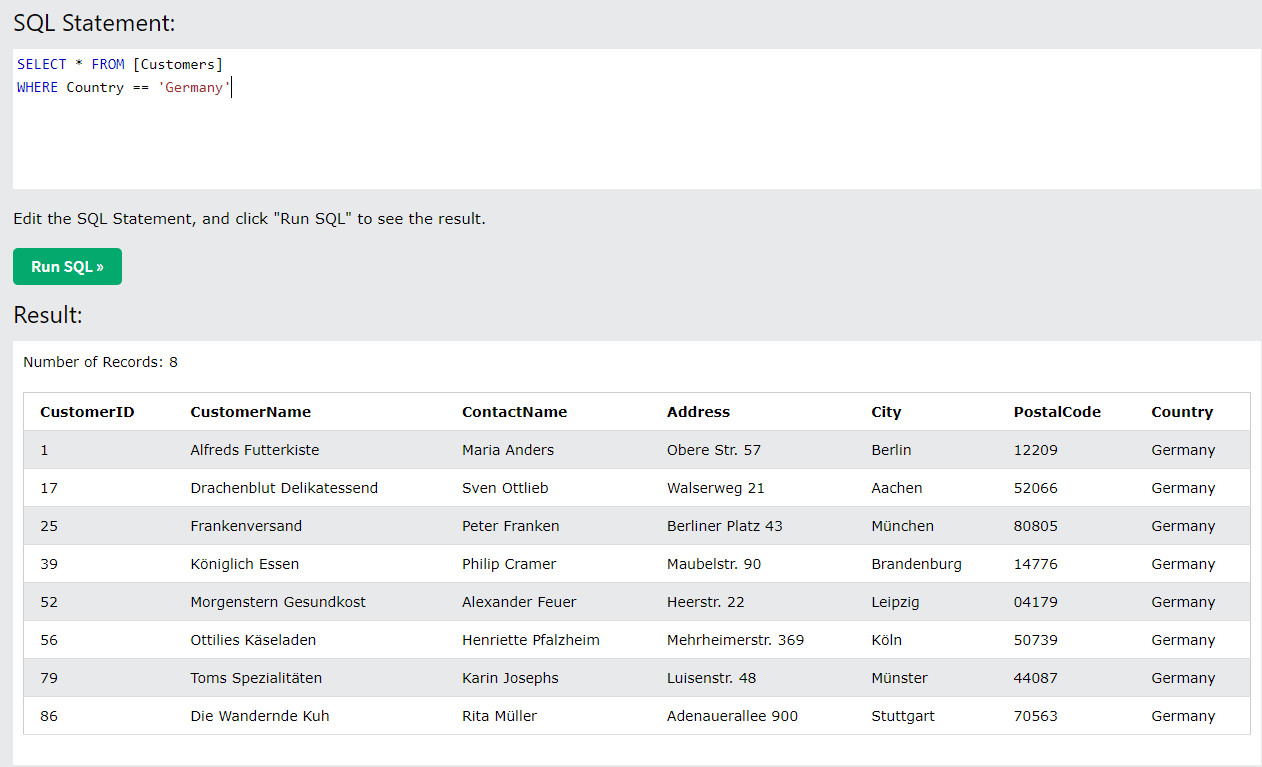Click CustomerID value 39
Screen dimensions: 1262x767
pyautogui.click(x=49, y=564)
